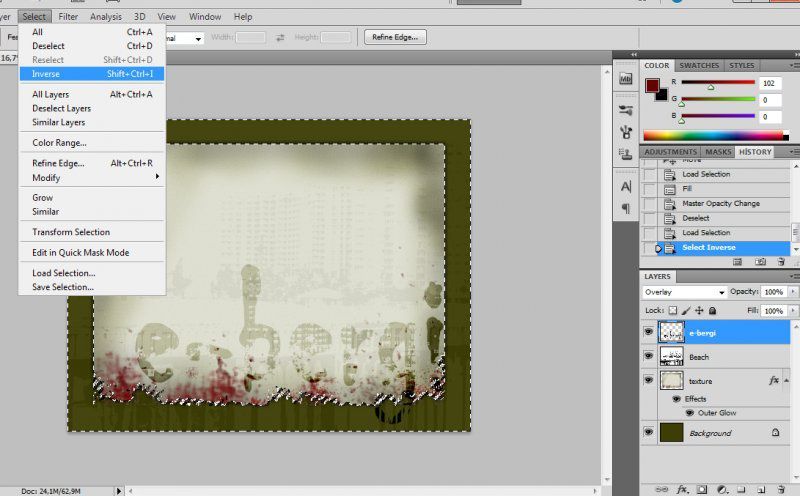Open the Overlay blend mode dropdown
Screen dimensions: 800x496
point(684,292)
